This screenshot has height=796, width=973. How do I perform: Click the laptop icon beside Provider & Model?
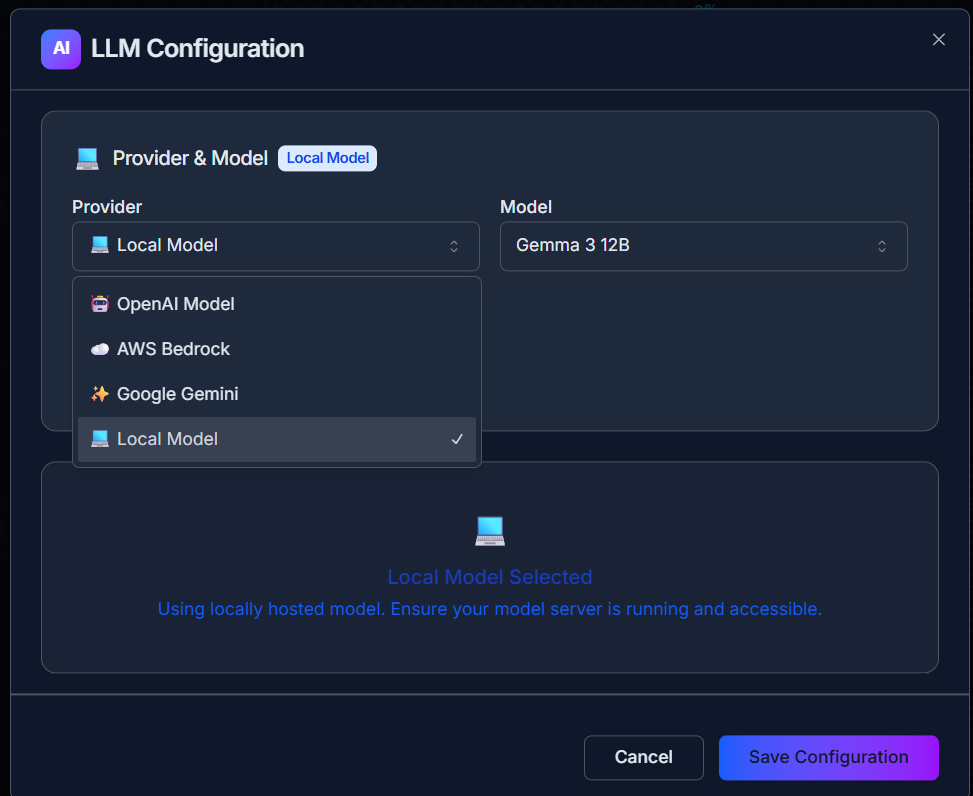(x=88, y=157)
